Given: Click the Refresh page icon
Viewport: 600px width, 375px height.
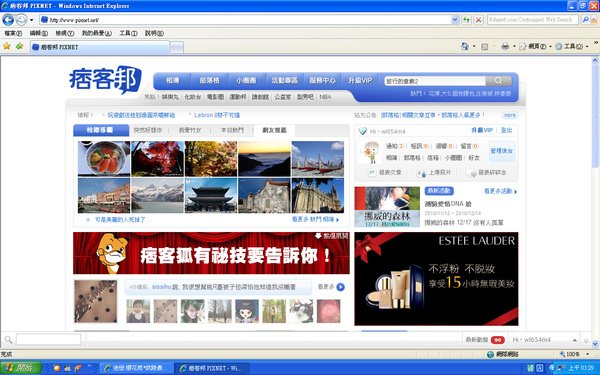Looking at the screenshot, I should pos(466,20).
